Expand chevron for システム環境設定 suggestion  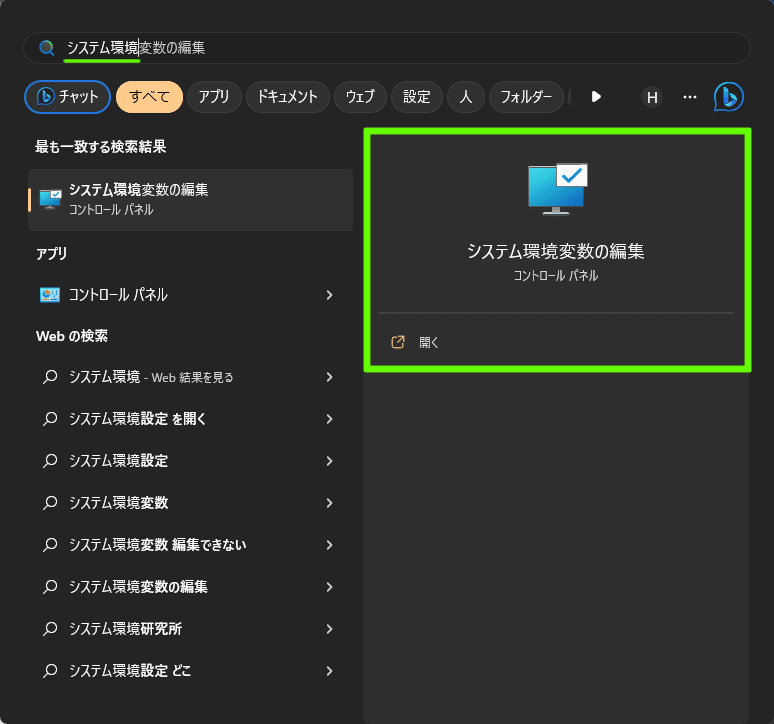tap(329, 461)
